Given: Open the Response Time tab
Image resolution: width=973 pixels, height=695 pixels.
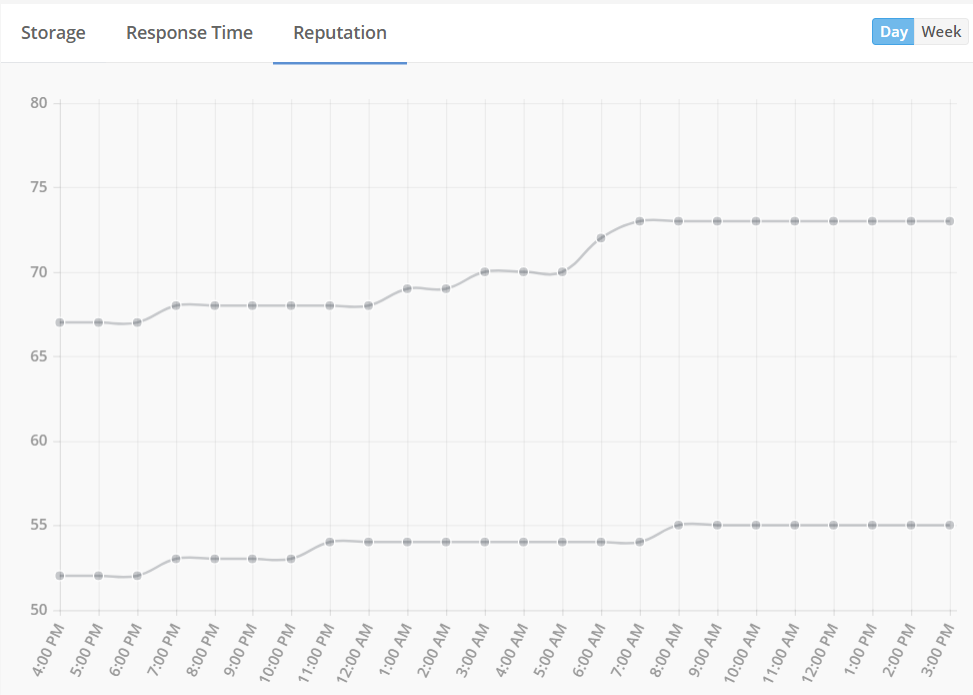Looking at the screenshot, I should [x=189, y=33].
